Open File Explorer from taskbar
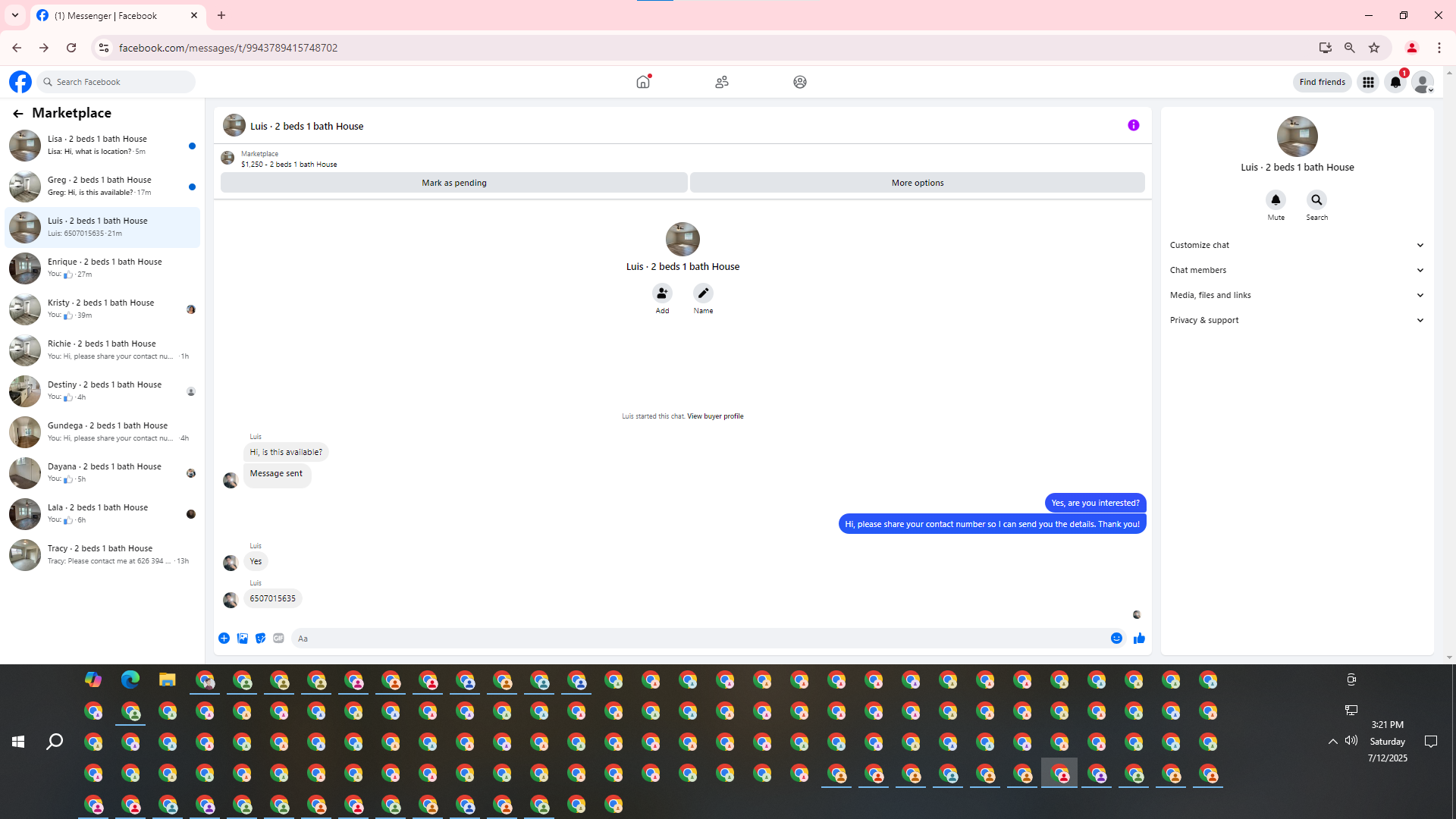Viewport: 1456px width, 819px height. (x=167, y=680)
